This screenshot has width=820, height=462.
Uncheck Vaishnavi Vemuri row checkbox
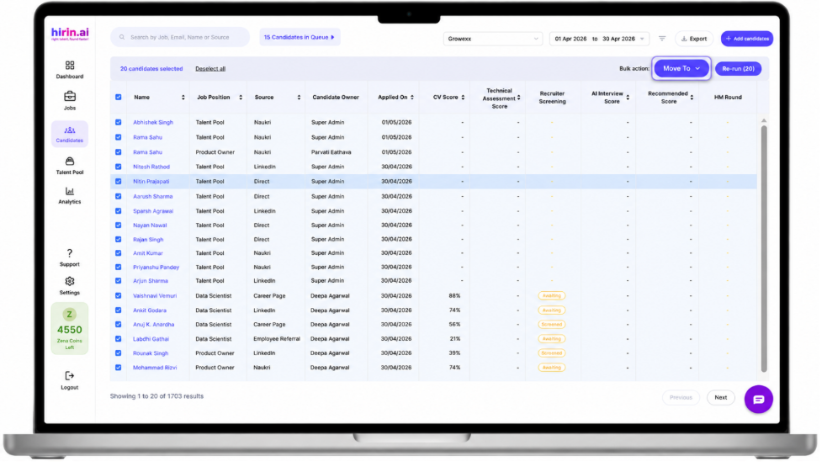tap(118, 296)
